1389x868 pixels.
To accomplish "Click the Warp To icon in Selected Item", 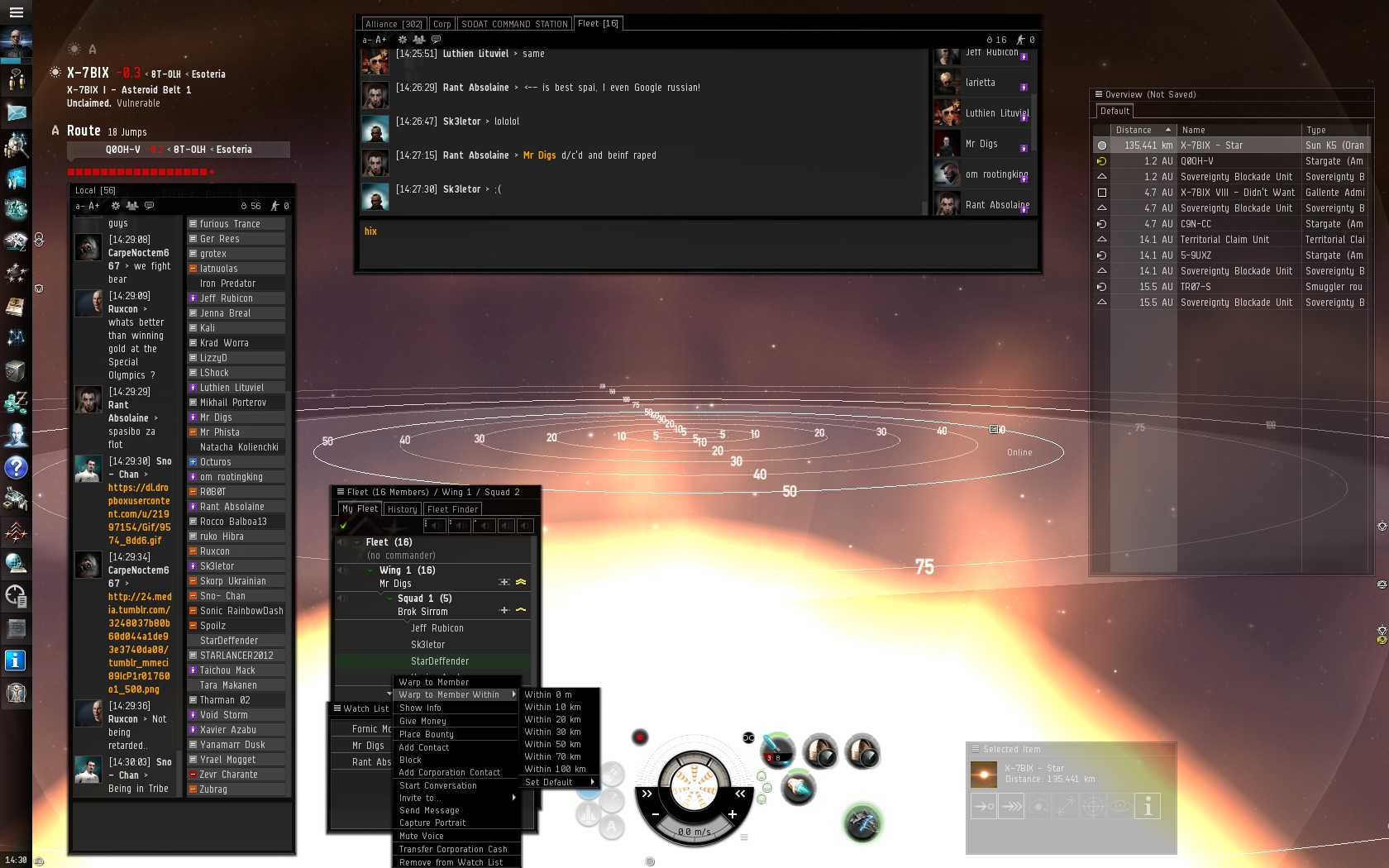I will tap(1011, 806).
